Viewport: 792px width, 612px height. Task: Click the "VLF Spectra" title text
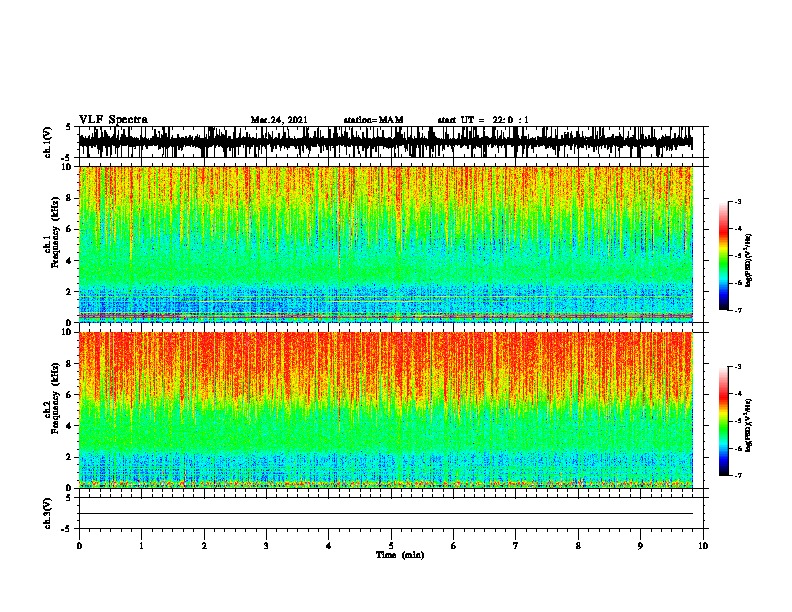(x=113, y=120)
